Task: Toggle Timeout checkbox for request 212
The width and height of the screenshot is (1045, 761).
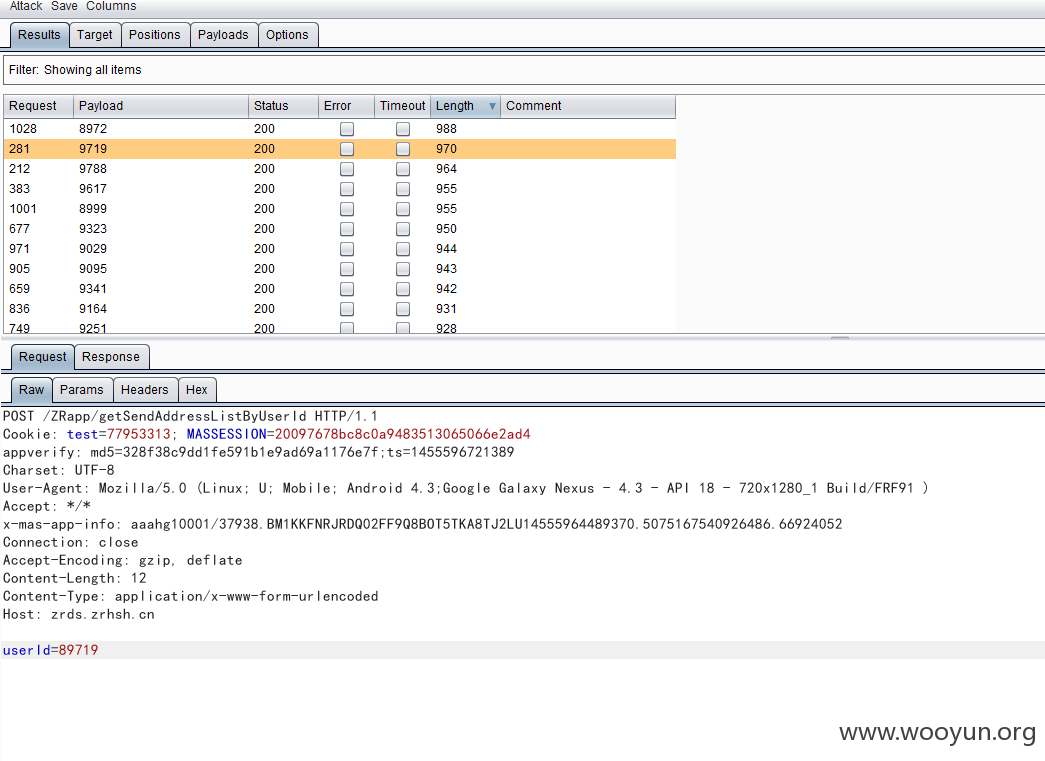Action: coord(403,169)
